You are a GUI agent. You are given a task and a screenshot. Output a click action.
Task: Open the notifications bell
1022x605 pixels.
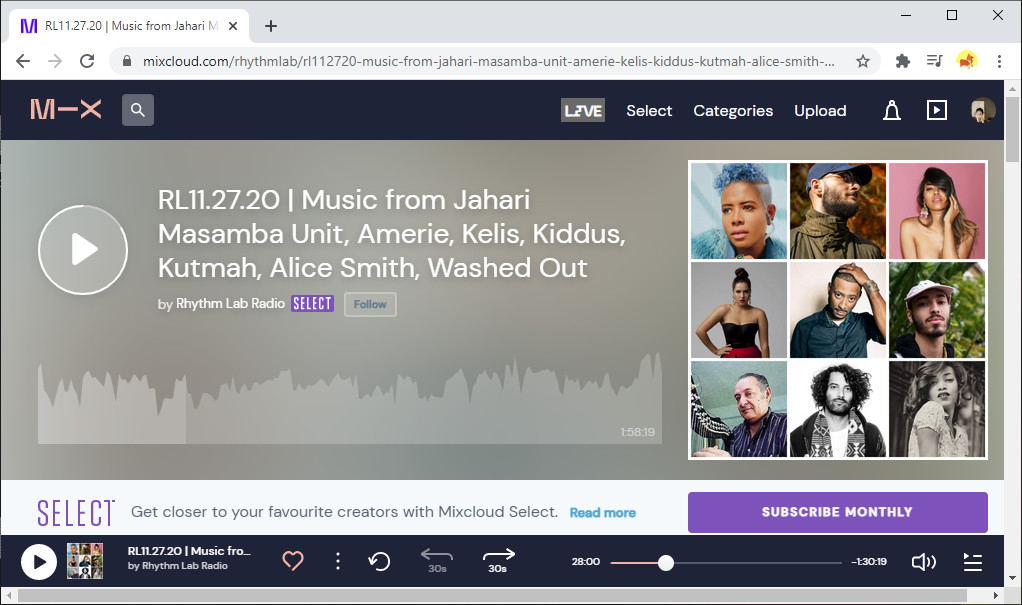[892, 110]
